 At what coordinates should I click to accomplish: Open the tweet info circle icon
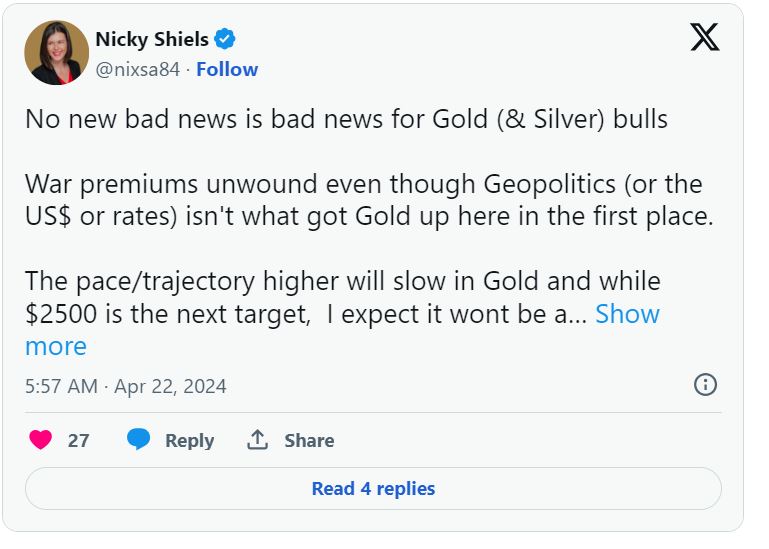(x=705, y=385)
